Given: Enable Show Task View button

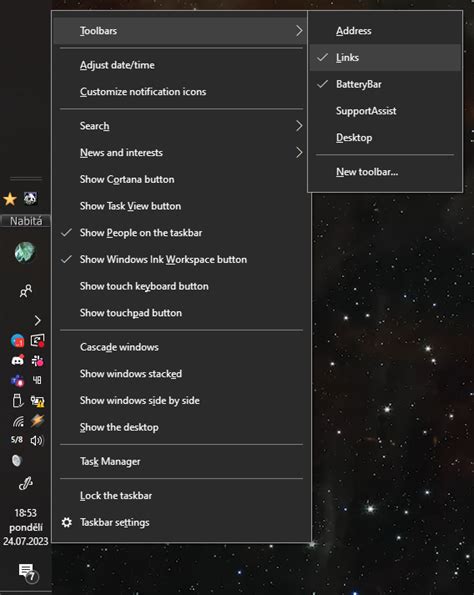Looking at the screenshot, I should tap(181, 206).
